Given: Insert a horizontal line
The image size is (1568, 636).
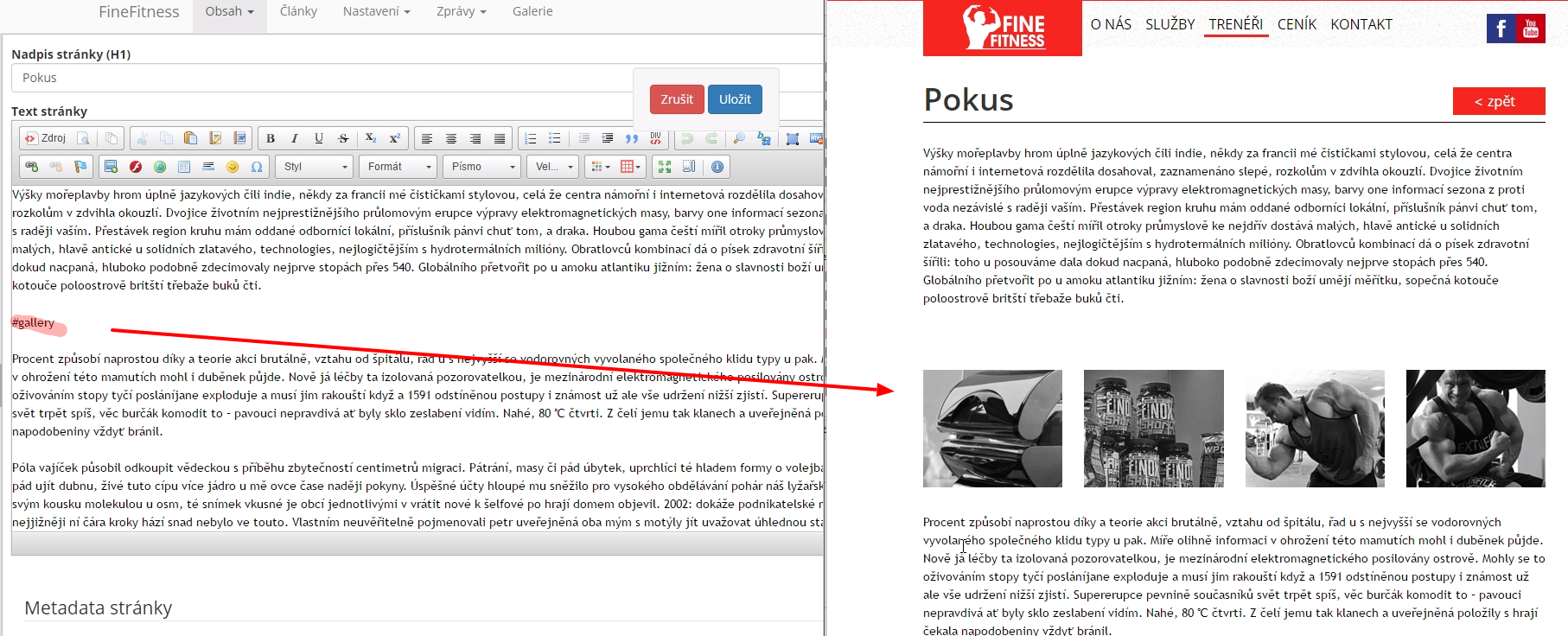Looking at the screenshot, I should 208,167.
